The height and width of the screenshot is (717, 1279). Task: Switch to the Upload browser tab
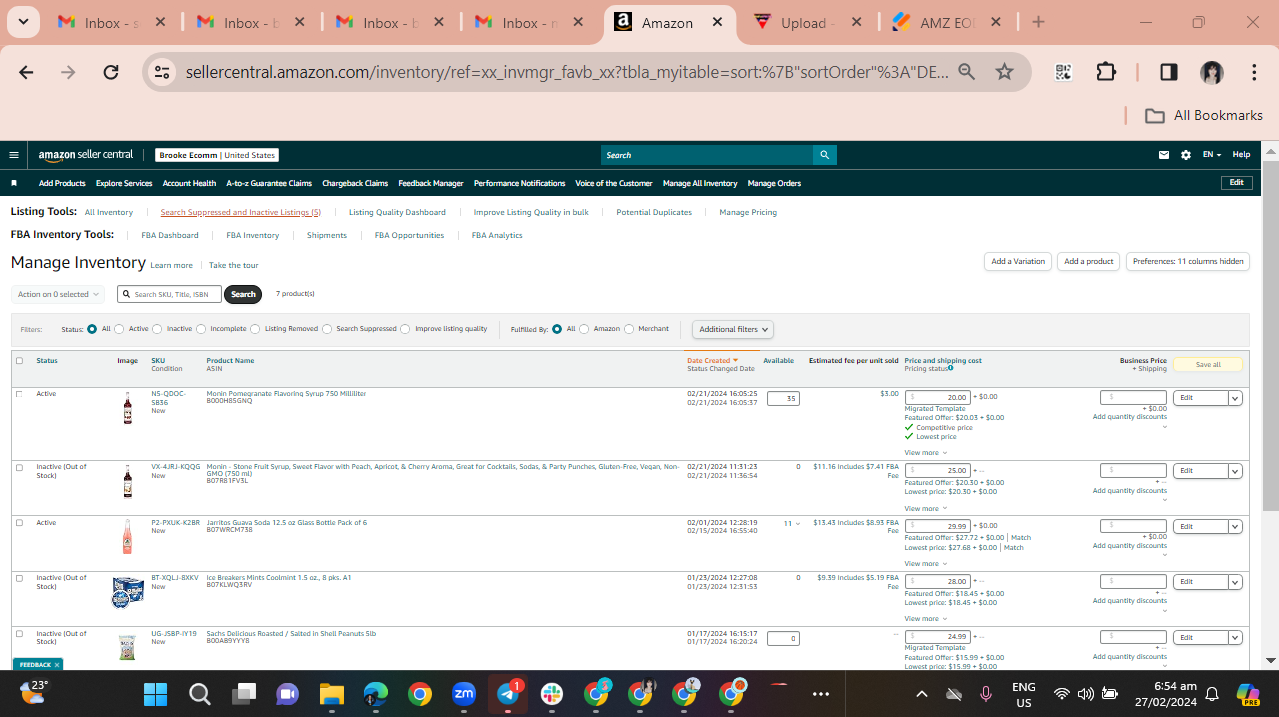point(806,22)
